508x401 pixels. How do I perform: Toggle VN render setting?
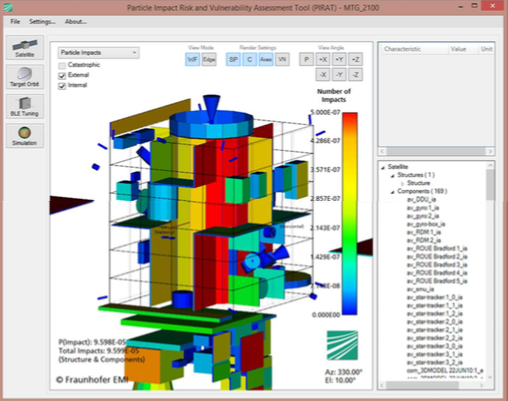click(x=282, y=60)
